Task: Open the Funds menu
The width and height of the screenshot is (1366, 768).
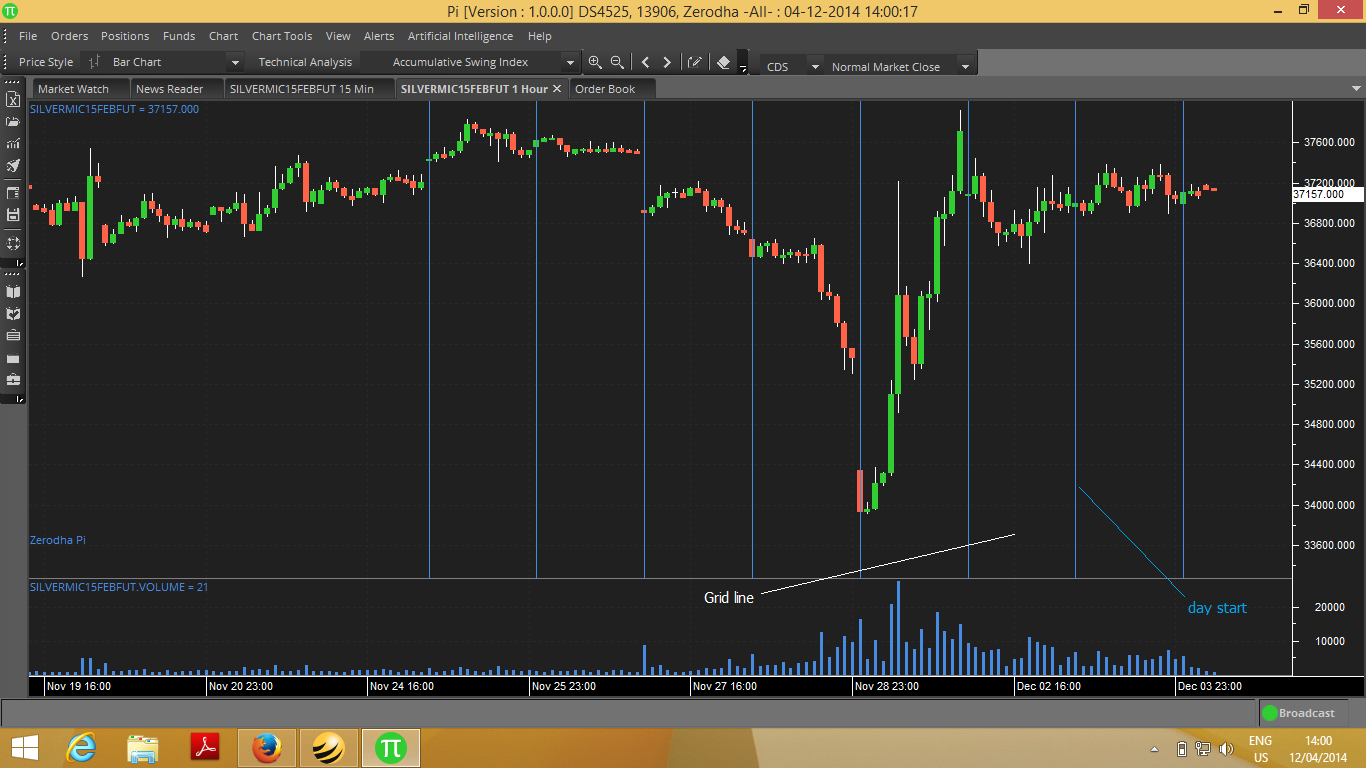Action: (x=179, y=36)
